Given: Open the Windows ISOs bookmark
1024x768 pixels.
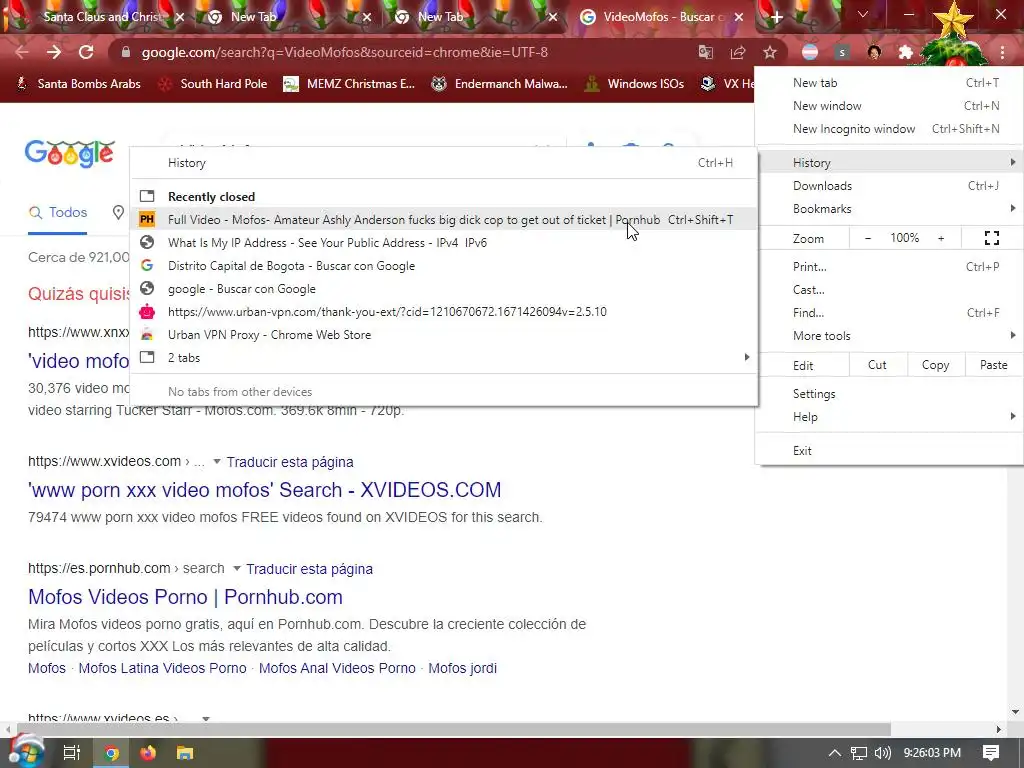Looking at the screenshot, I should [x=635, y=84].
